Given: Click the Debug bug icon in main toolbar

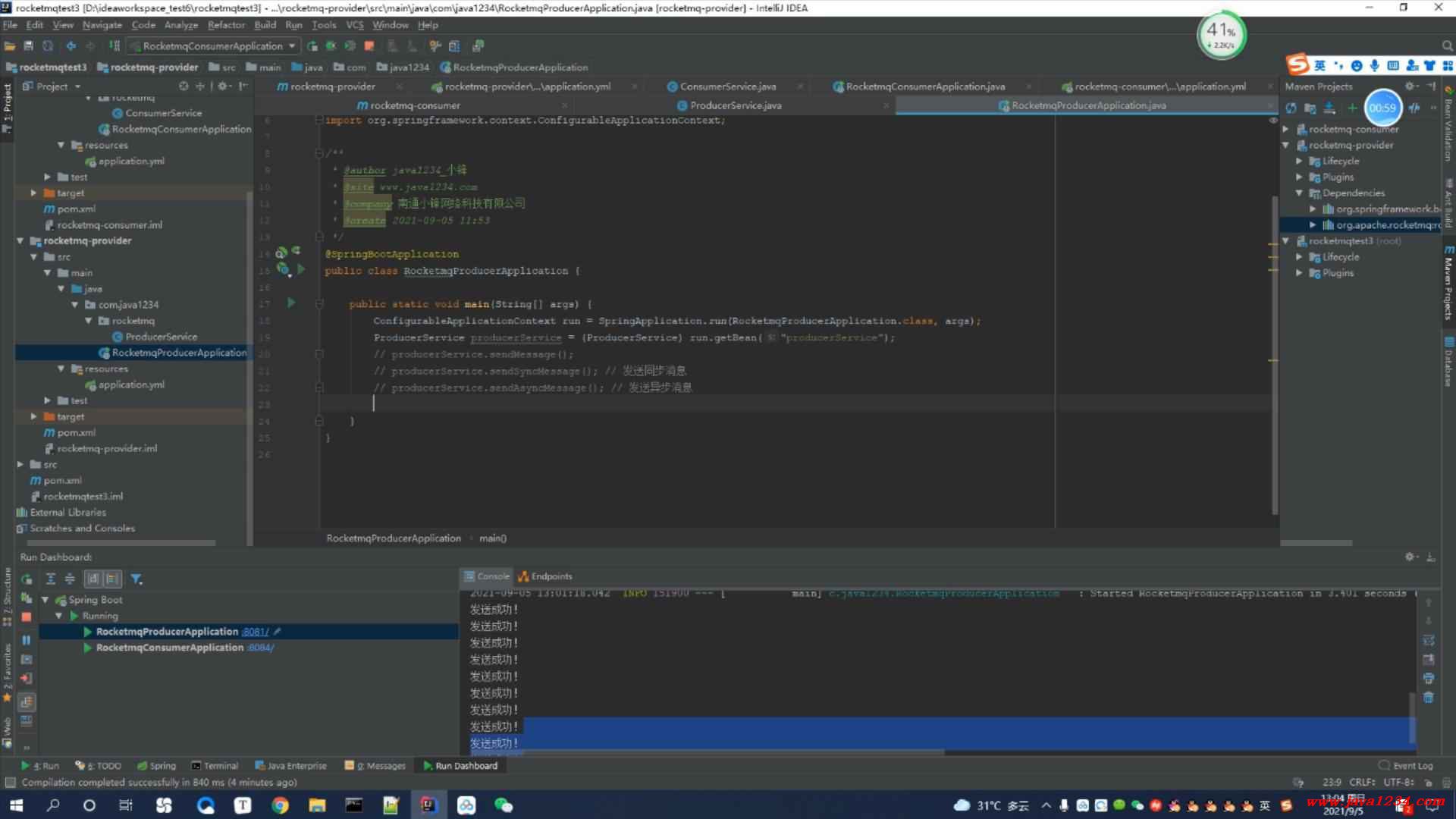Looking at the screenshot, I should 331,46.
